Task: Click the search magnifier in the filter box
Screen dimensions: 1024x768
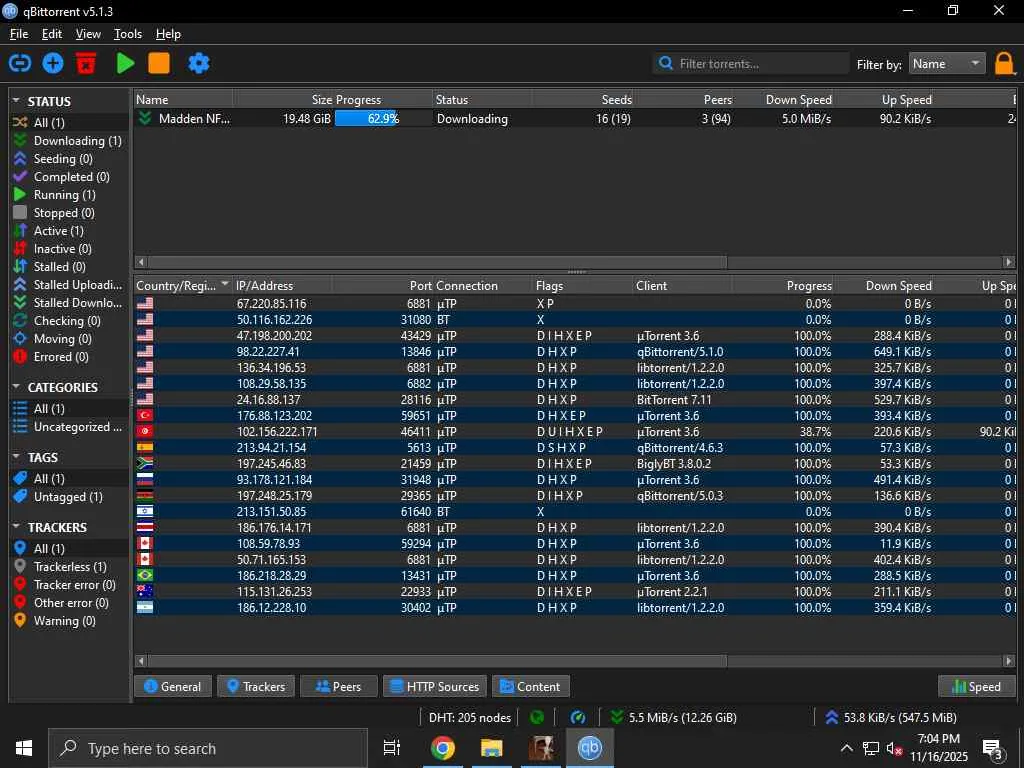Action: 665,63
